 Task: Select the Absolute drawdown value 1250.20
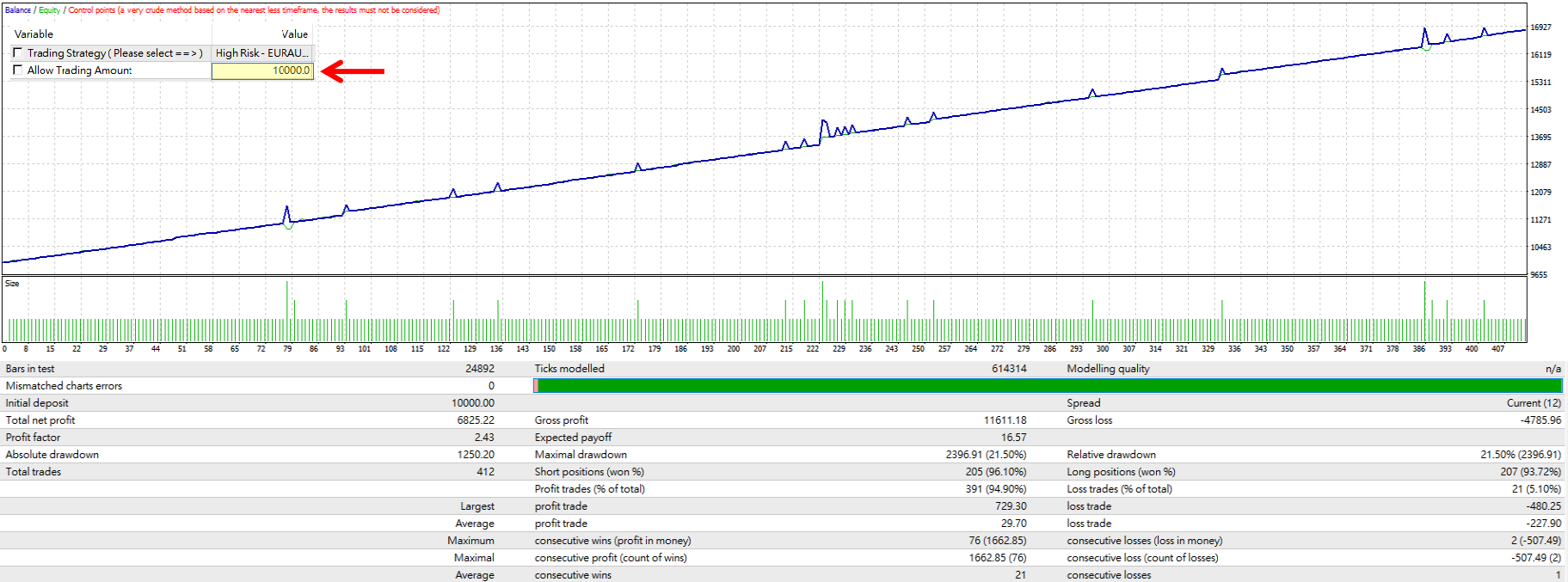coord(476,455)
